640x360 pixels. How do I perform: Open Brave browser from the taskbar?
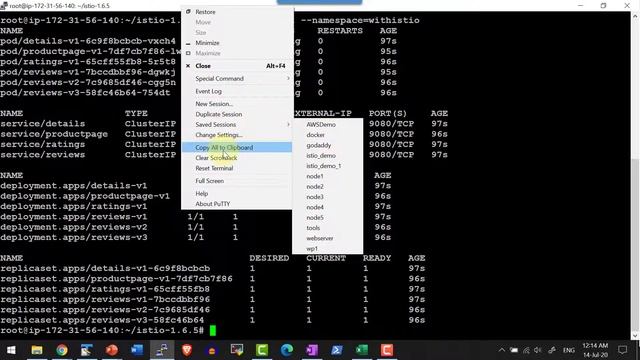187,350
